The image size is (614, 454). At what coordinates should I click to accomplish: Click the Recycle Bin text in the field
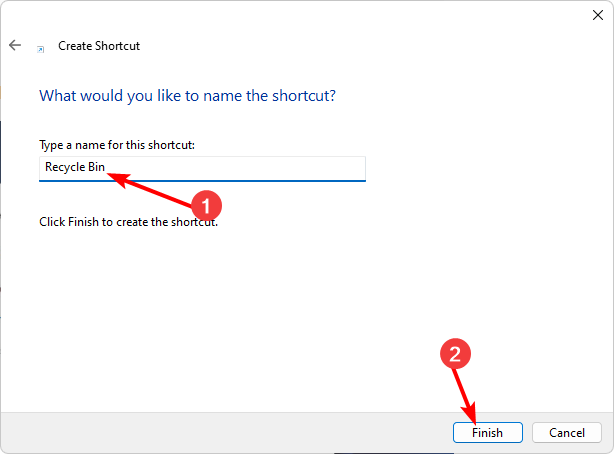75,168
